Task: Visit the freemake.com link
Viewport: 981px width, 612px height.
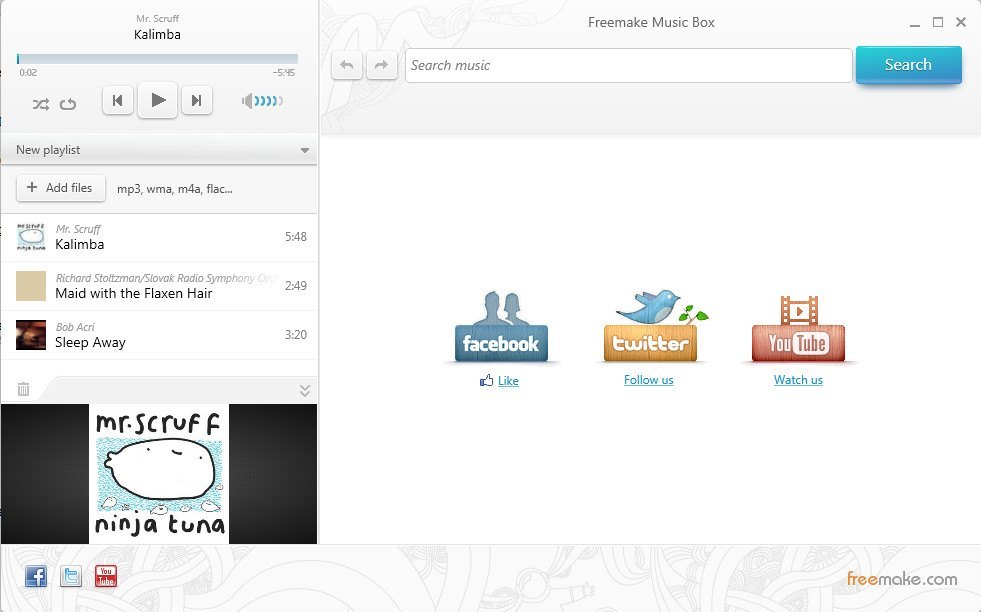Action: (x=902, y=579)
